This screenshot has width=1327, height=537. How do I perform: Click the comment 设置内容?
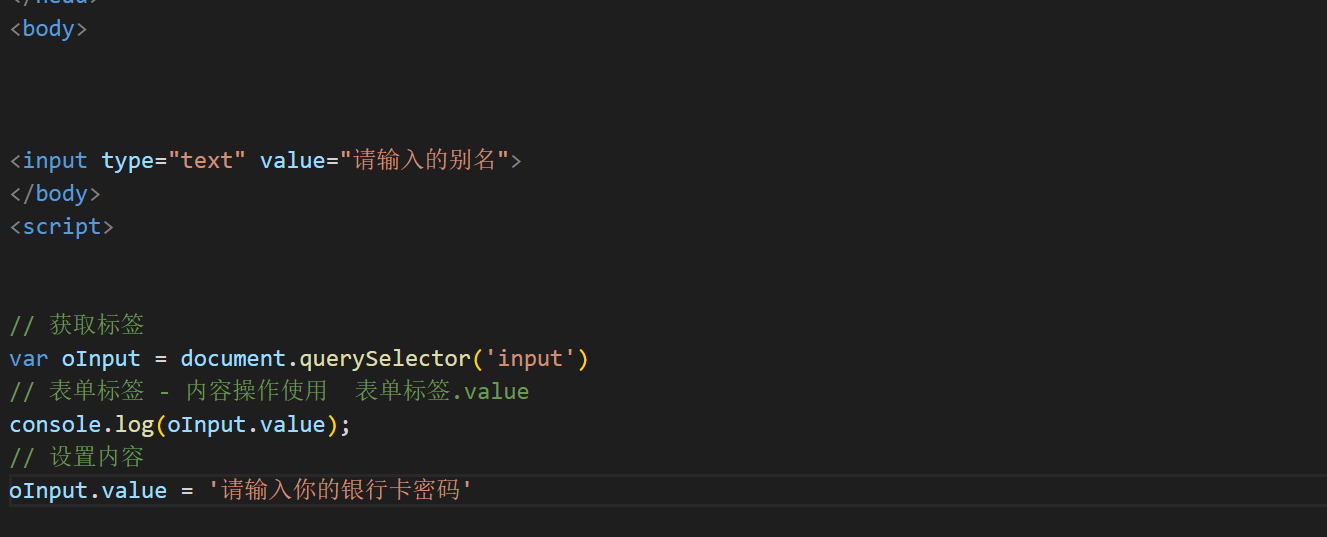click(77, 457)
